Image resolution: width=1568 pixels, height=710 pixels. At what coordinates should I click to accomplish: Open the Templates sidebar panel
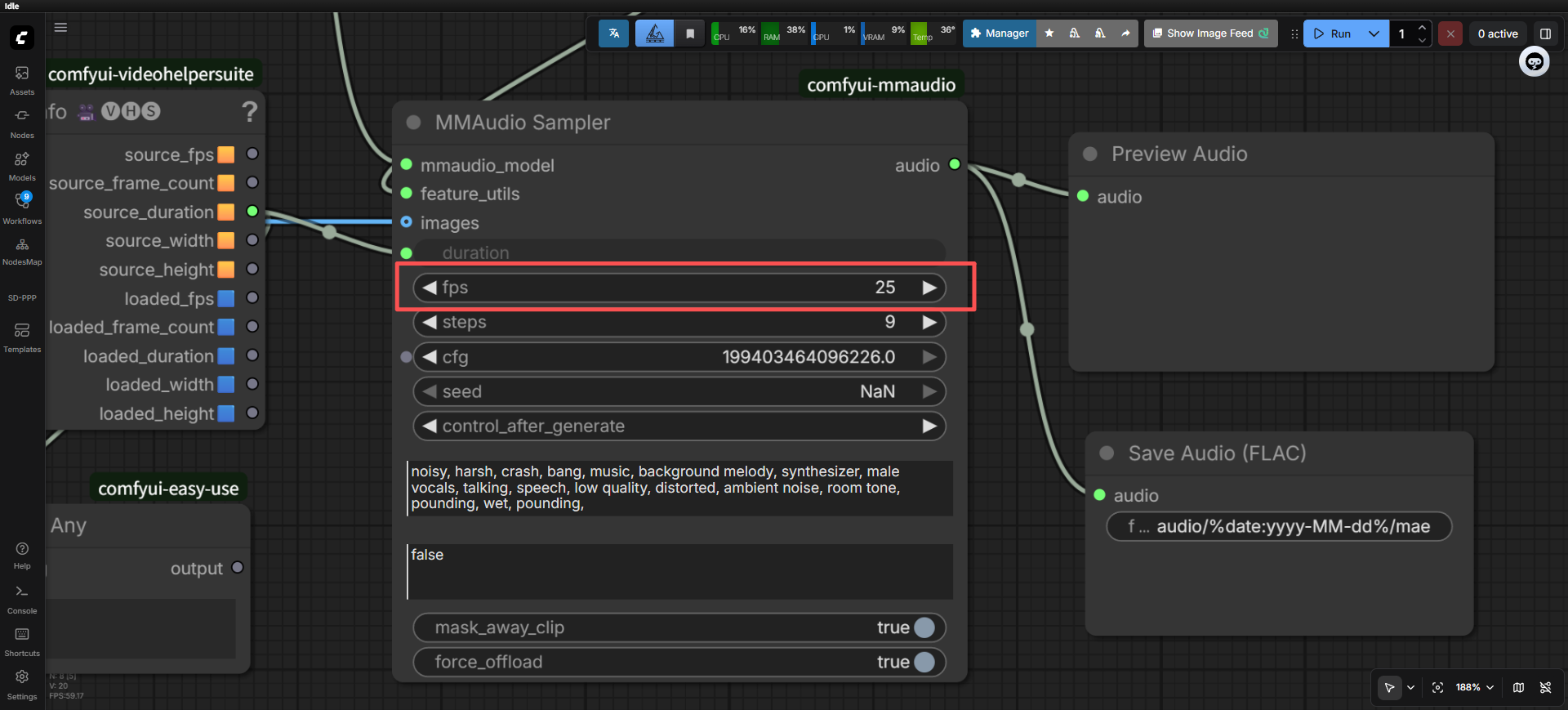(x=22, y=337)
